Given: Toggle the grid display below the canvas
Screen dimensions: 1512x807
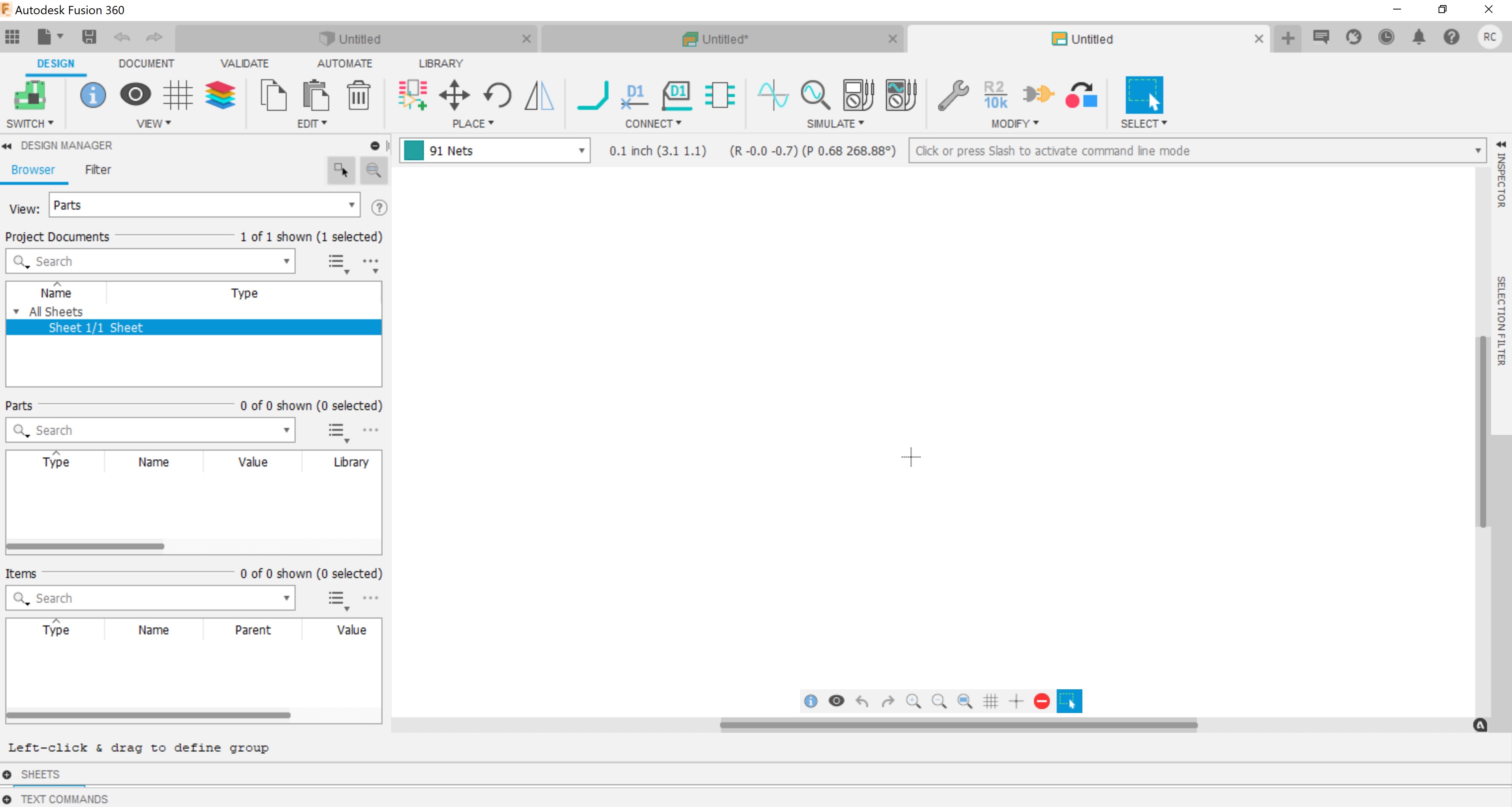Looking at the screenshot, I should pyautogui.click(x=991, y=701).
